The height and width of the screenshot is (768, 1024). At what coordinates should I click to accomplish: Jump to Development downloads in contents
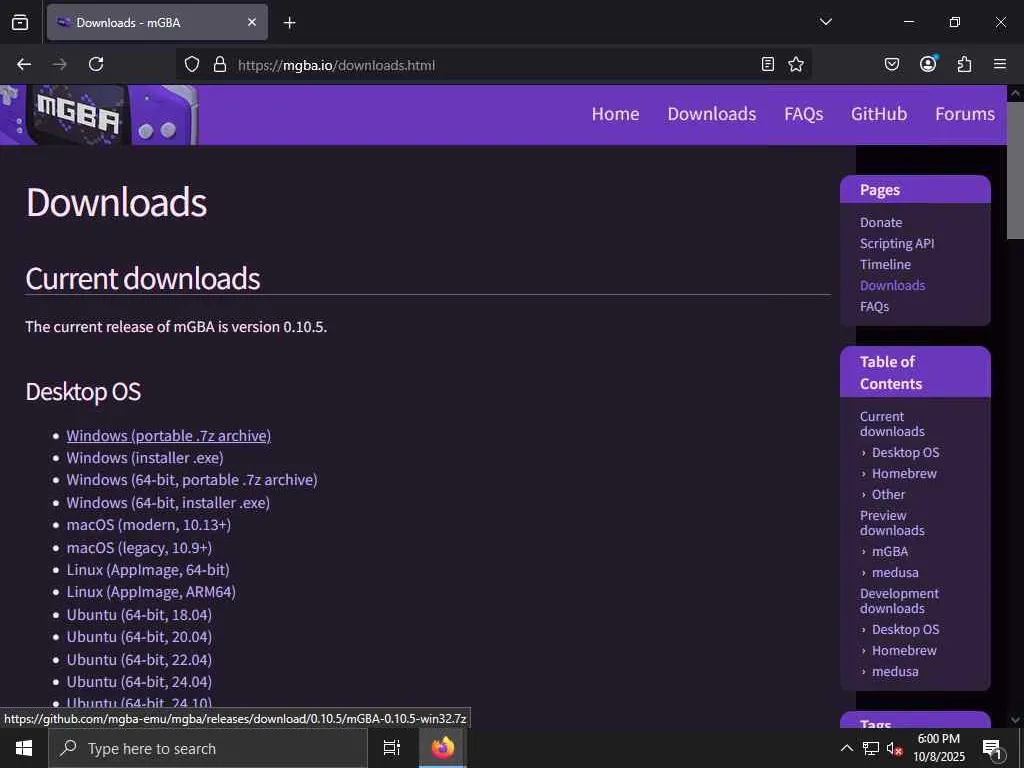[x=899, y=601]
